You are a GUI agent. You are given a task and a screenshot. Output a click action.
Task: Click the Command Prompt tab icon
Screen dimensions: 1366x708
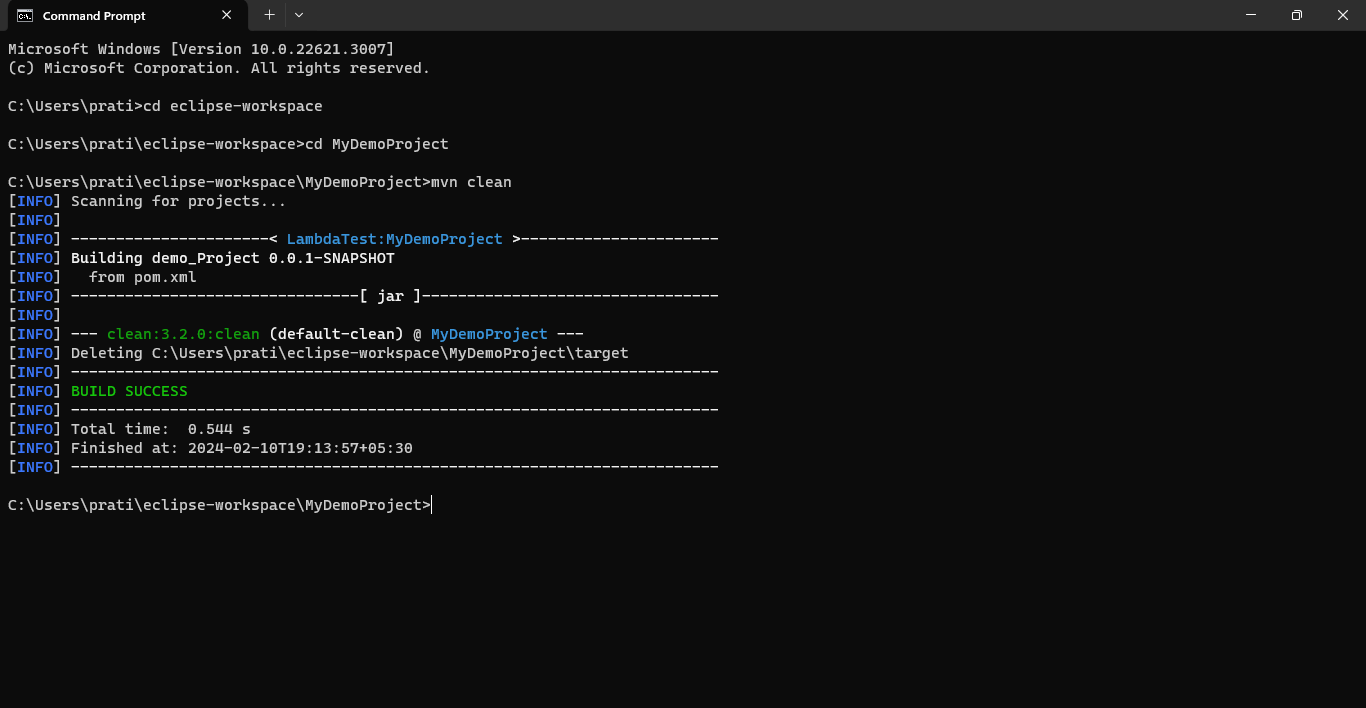(24, 16)
